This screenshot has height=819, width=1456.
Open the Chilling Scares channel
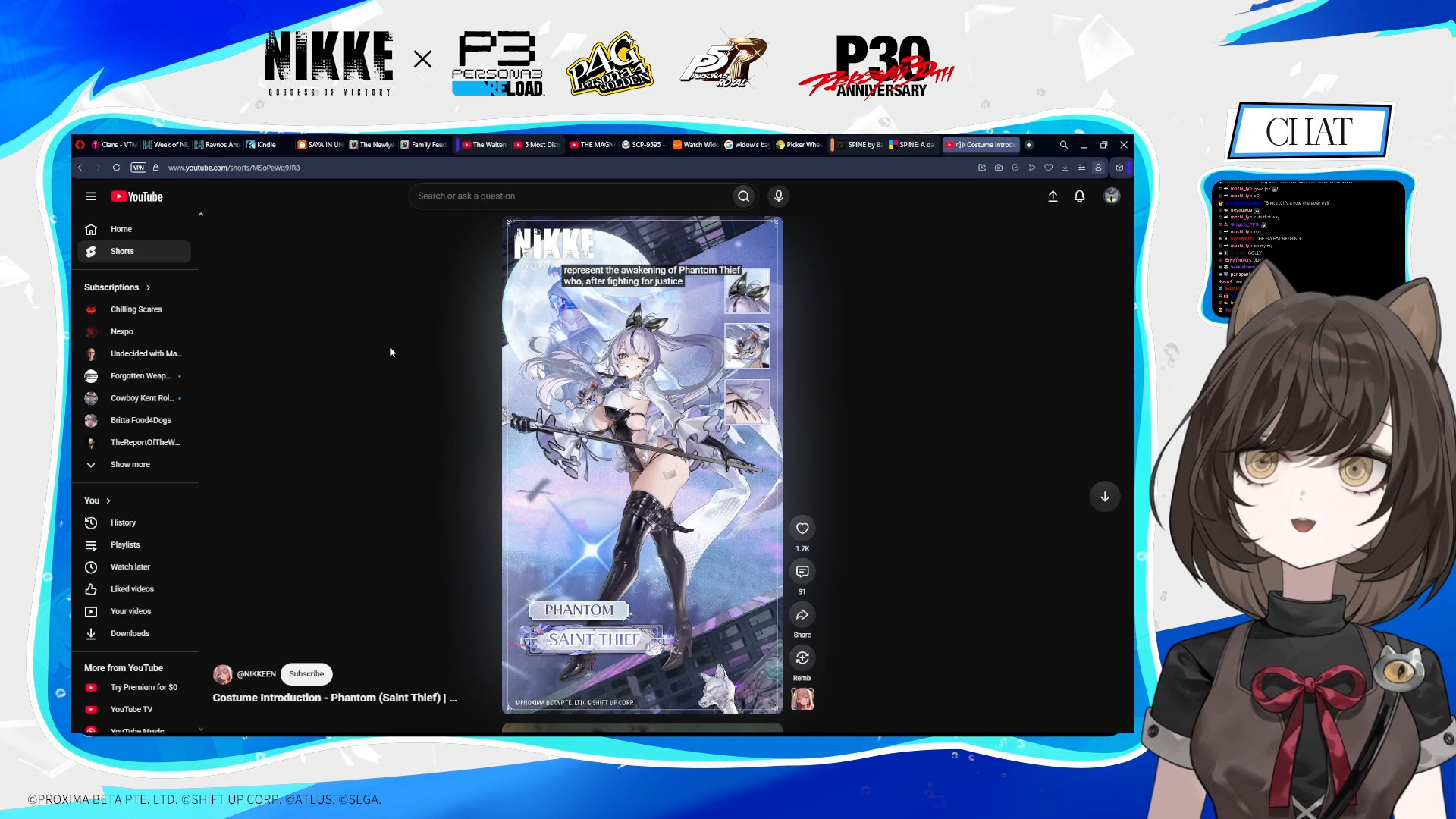134,310
